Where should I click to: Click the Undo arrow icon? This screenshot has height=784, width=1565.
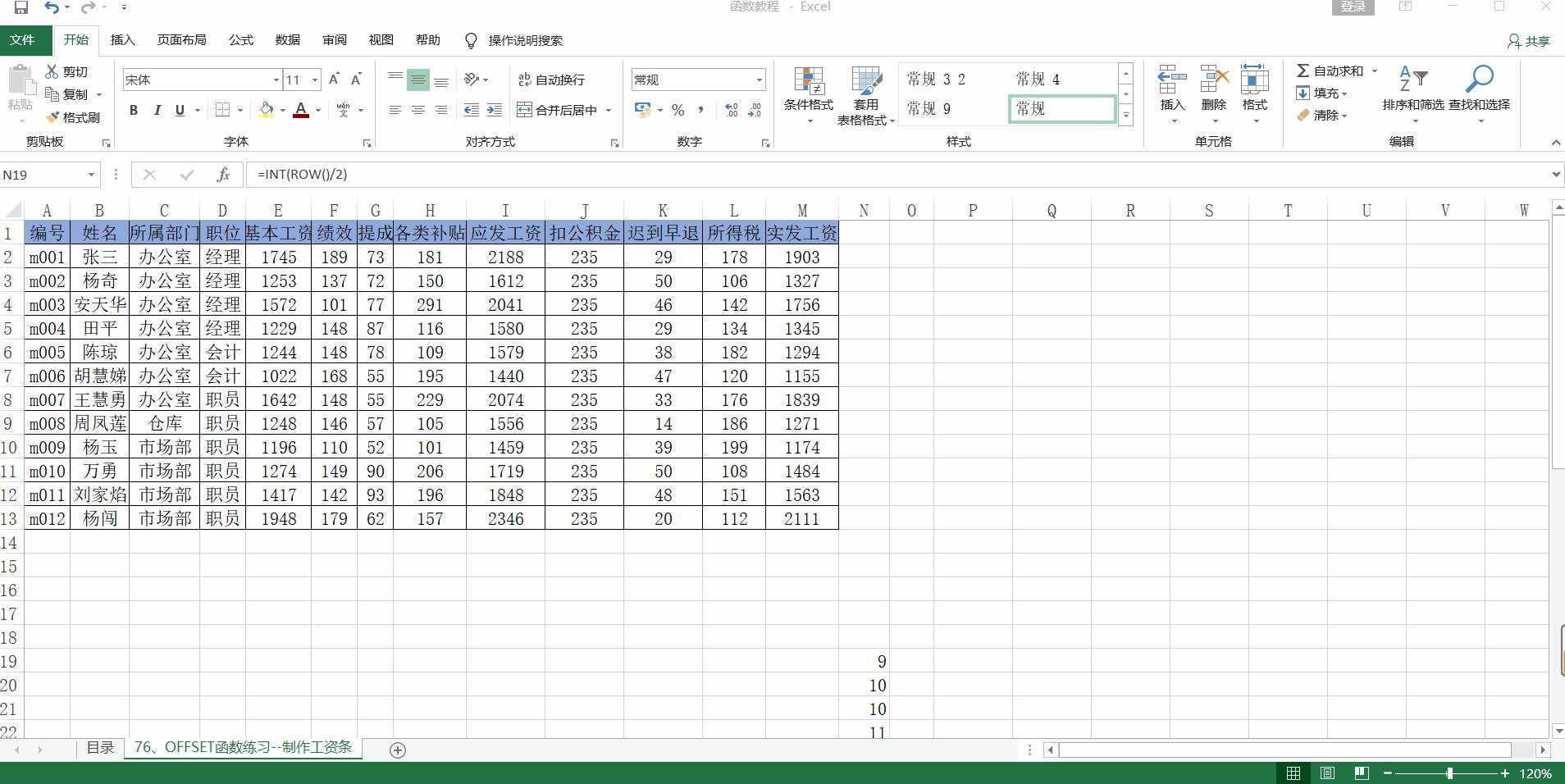[x=52, y=7]
